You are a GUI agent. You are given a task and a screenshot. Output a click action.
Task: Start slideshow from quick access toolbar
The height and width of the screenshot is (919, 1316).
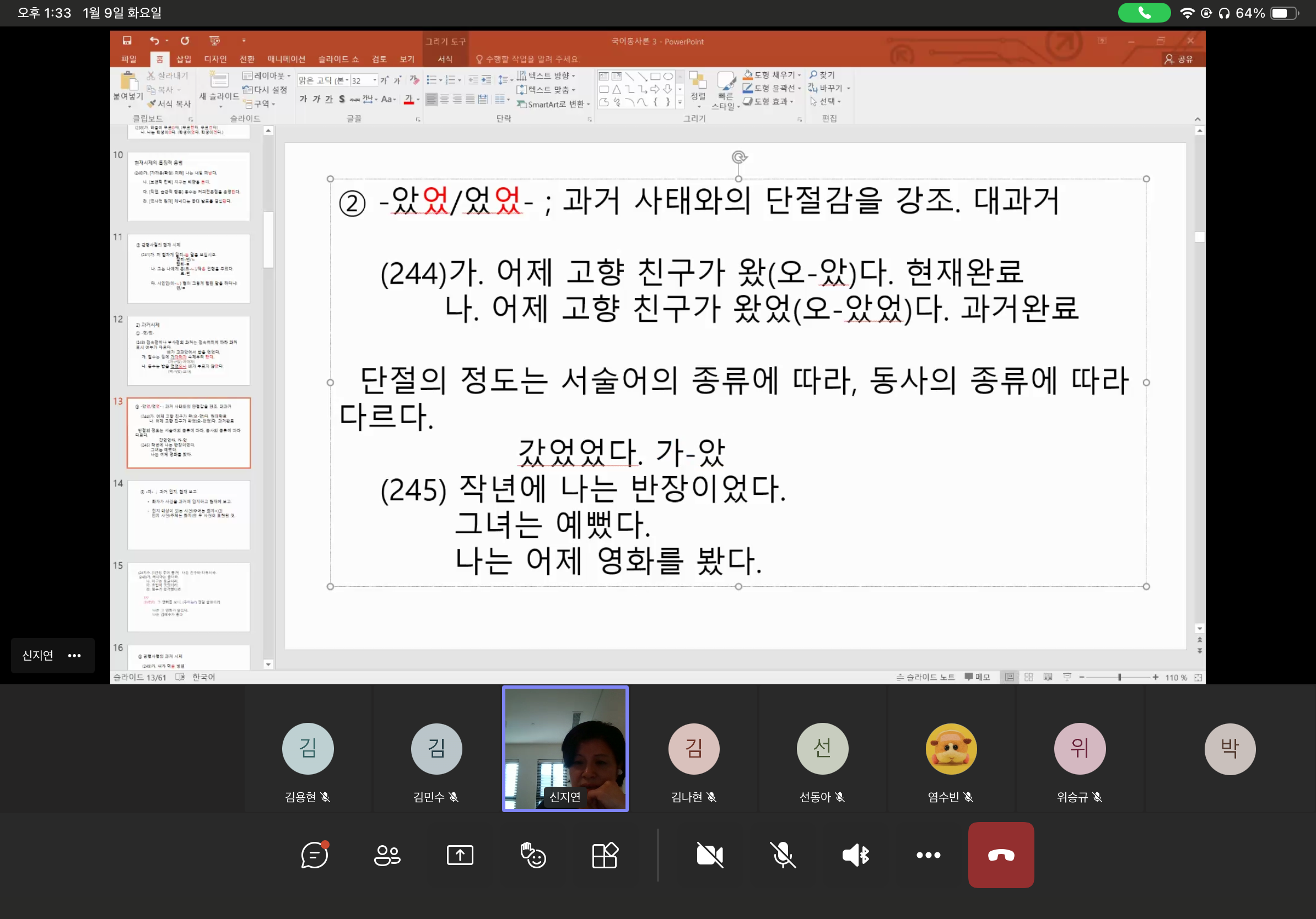[215, 41]
